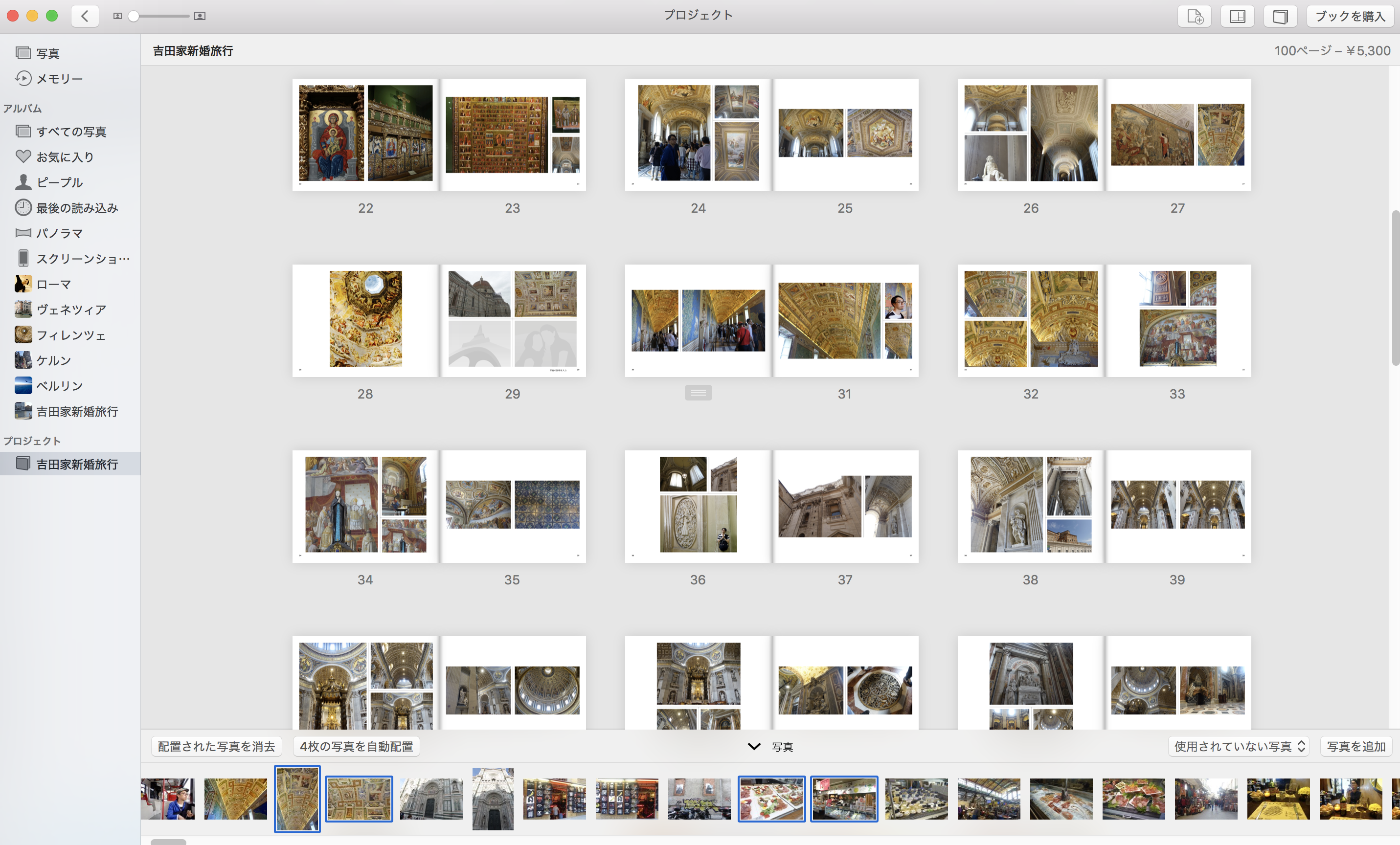Open the フィレンツェ album thumbnail icon
Image resolution: width=1400 pixels, height=845 pixels.
pos(23,334)
